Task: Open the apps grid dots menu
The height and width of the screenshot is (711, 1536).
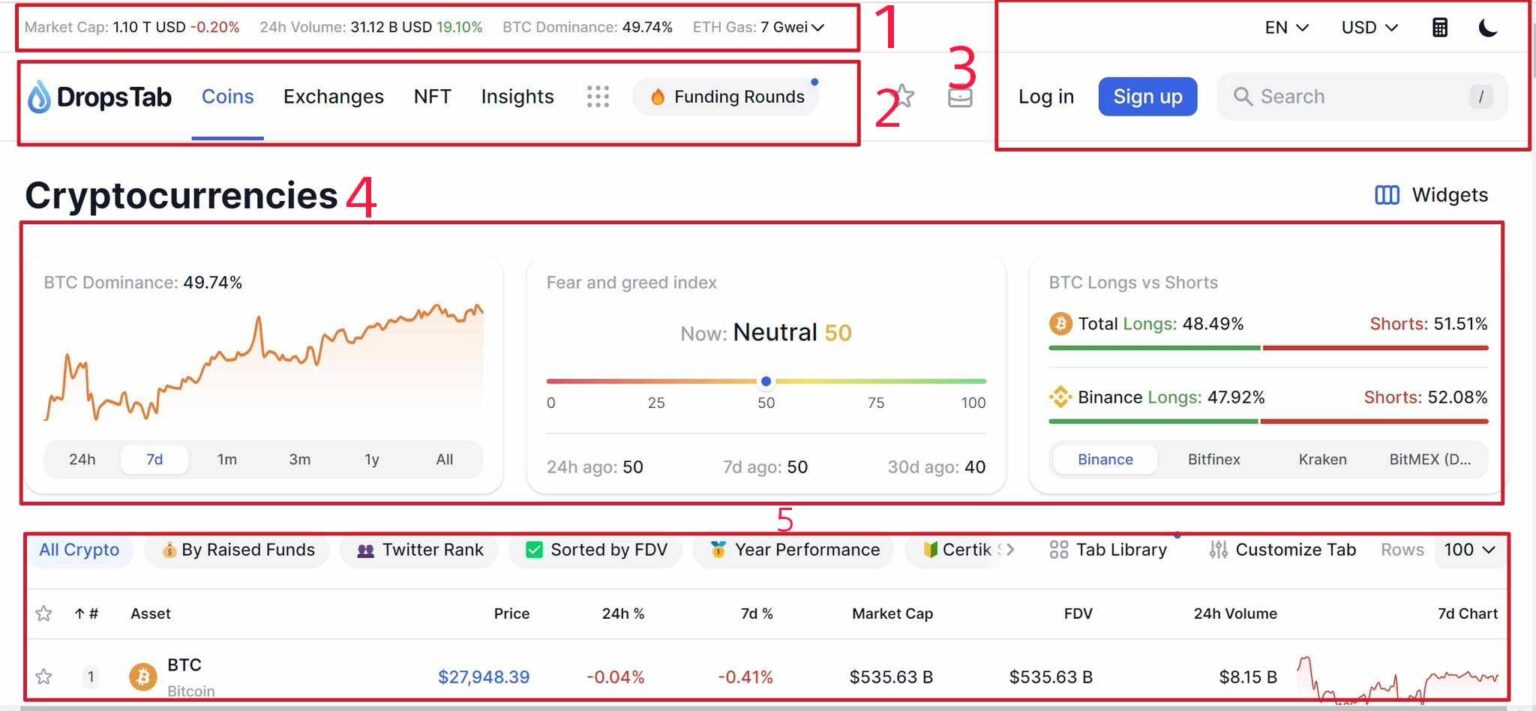Action: [x=598, y=97]
